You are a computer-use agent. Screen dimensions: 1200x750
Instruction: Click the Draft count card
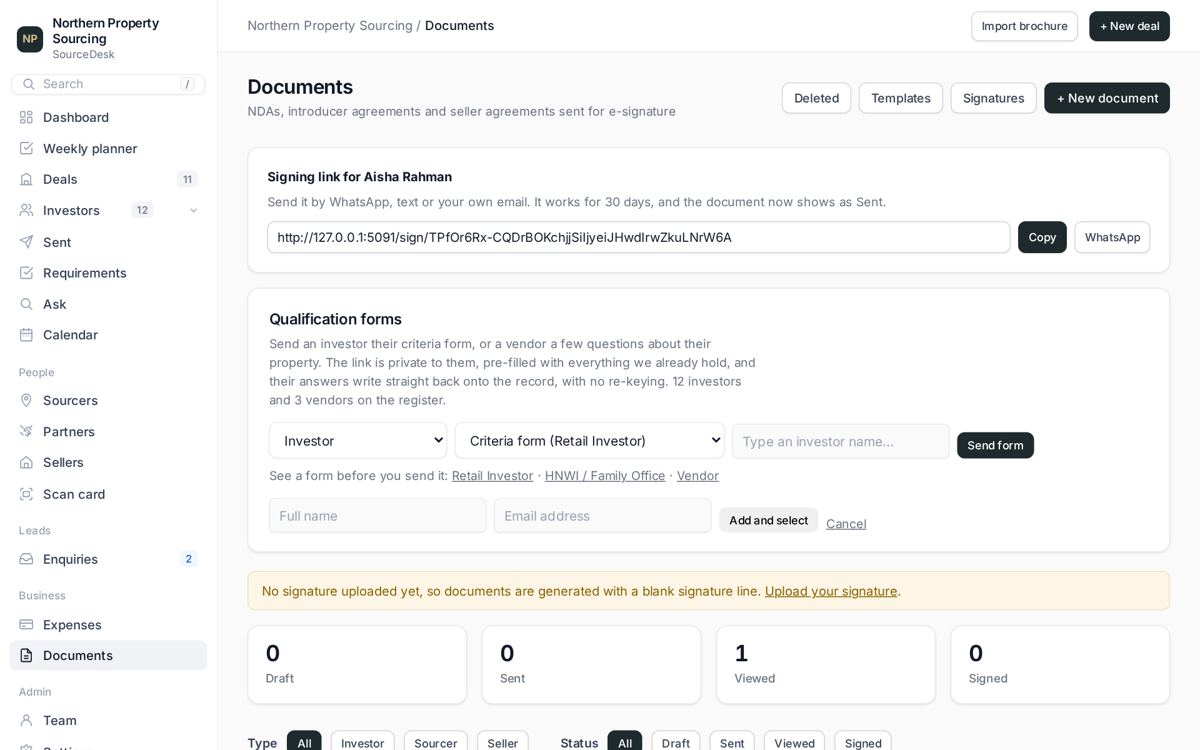pyautogui.click(x=357, y=665)
